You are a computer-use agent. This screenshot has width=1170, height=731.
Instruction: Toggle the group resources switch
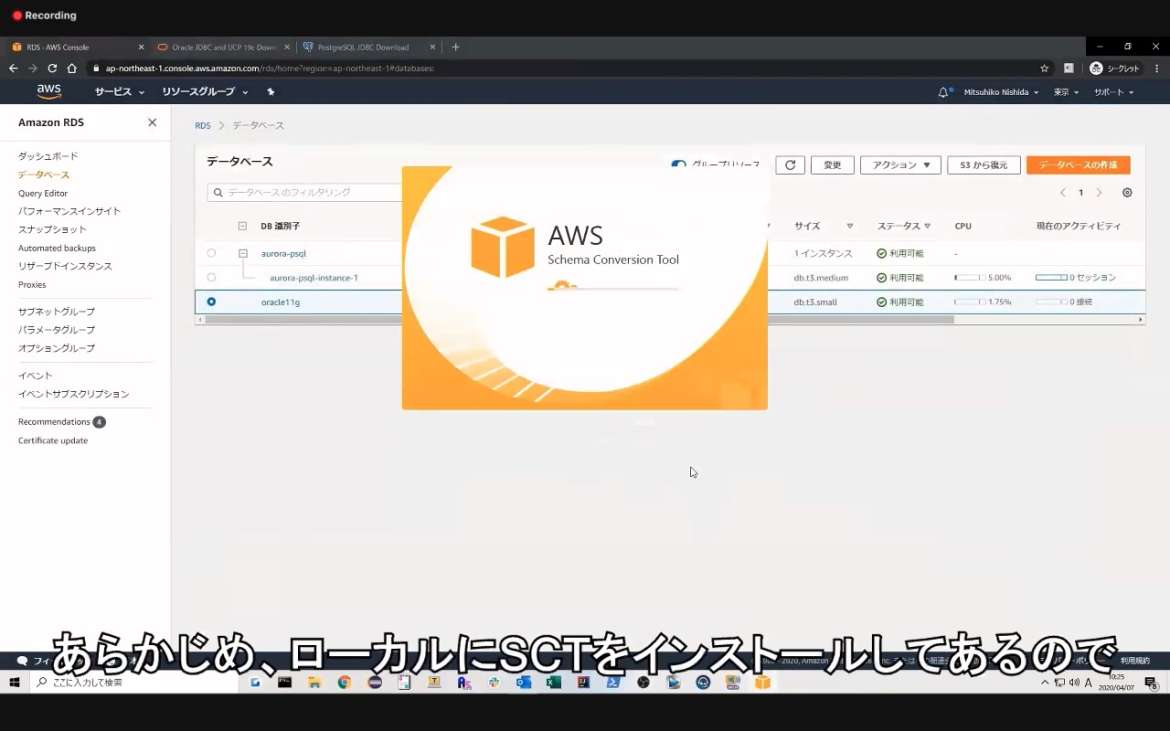(678, 164)
